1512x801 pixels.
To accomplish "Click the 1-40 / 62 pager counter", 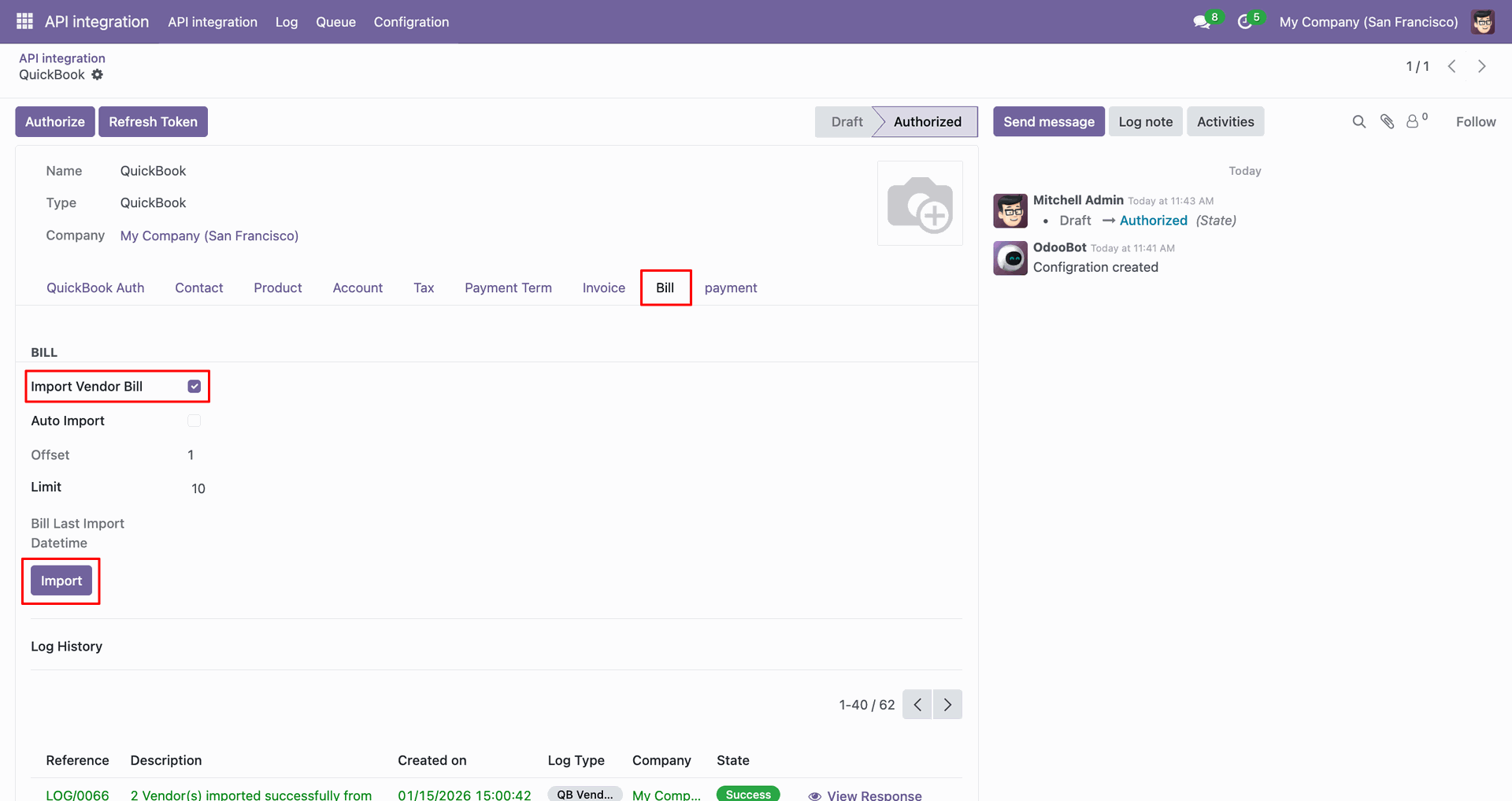I will tap(867, 705).
